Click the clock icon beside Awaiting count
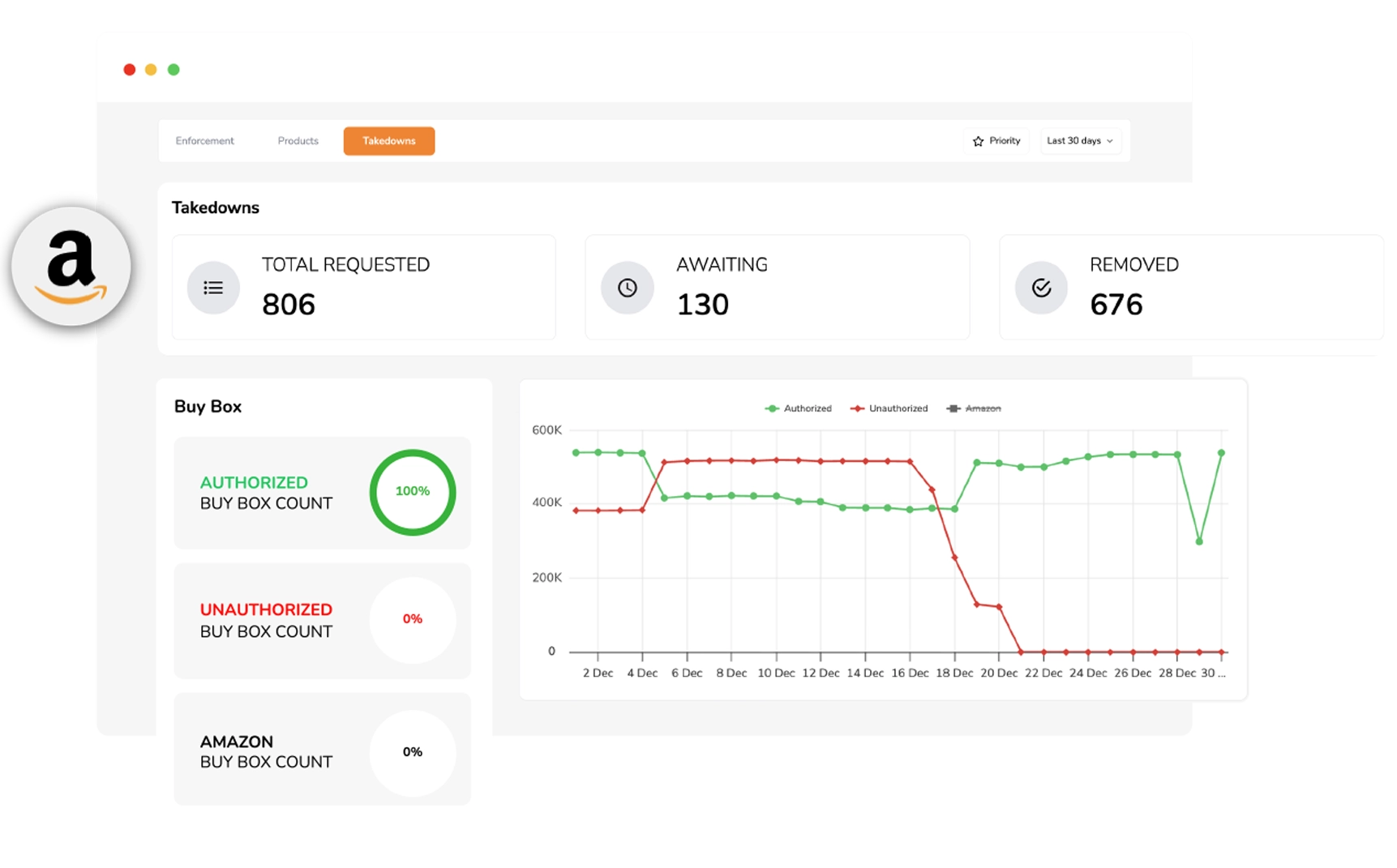The width and height of the screenshot is (1397, 868). [627, 287]
